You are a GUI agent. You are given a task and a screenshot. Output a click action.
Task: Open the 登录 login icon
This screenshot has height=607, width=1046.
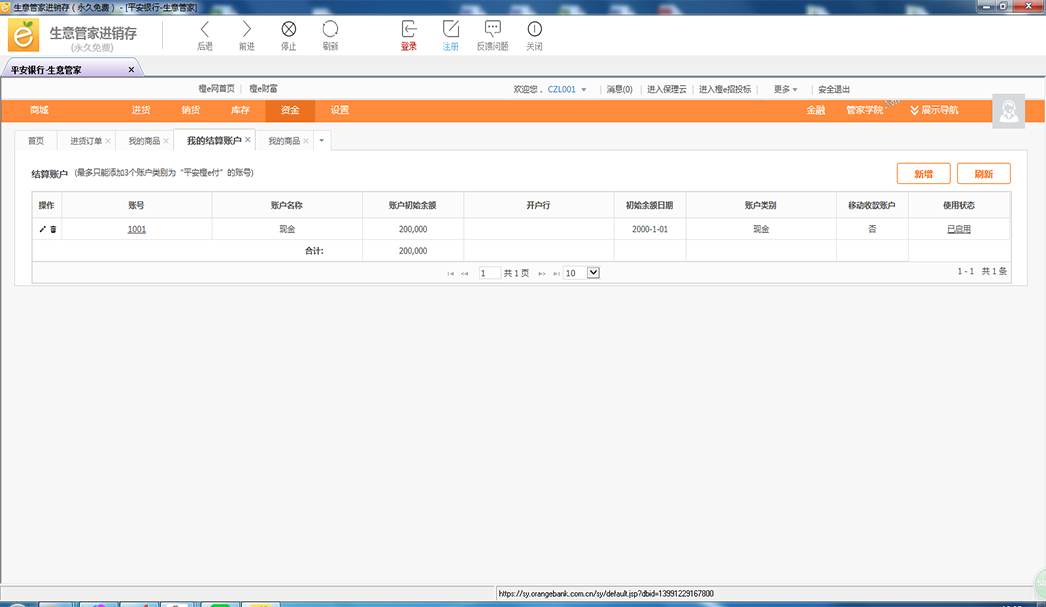point(409,29)
